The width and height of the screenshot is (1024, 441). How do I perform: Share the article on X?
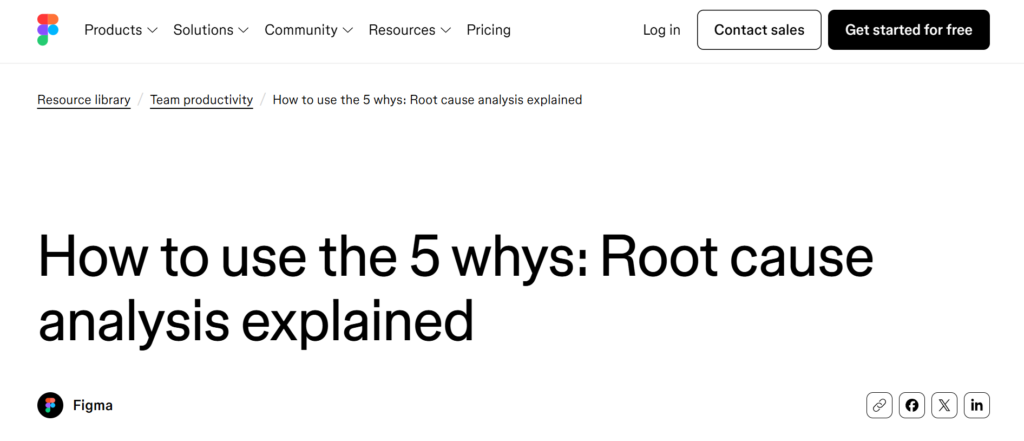944,405
